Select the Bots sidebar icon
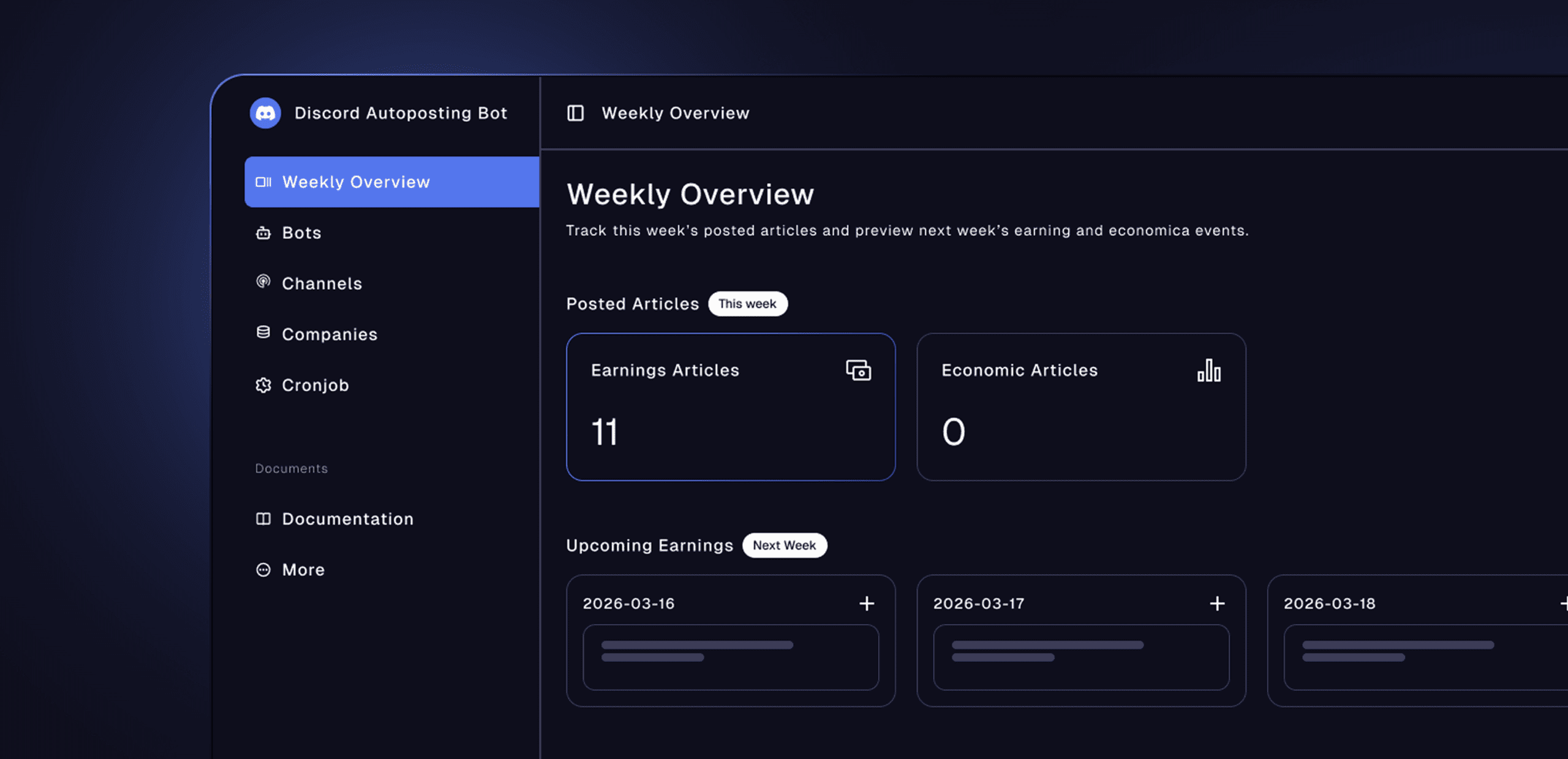This screenshot has width=1568, height=759. click(263, 233)
